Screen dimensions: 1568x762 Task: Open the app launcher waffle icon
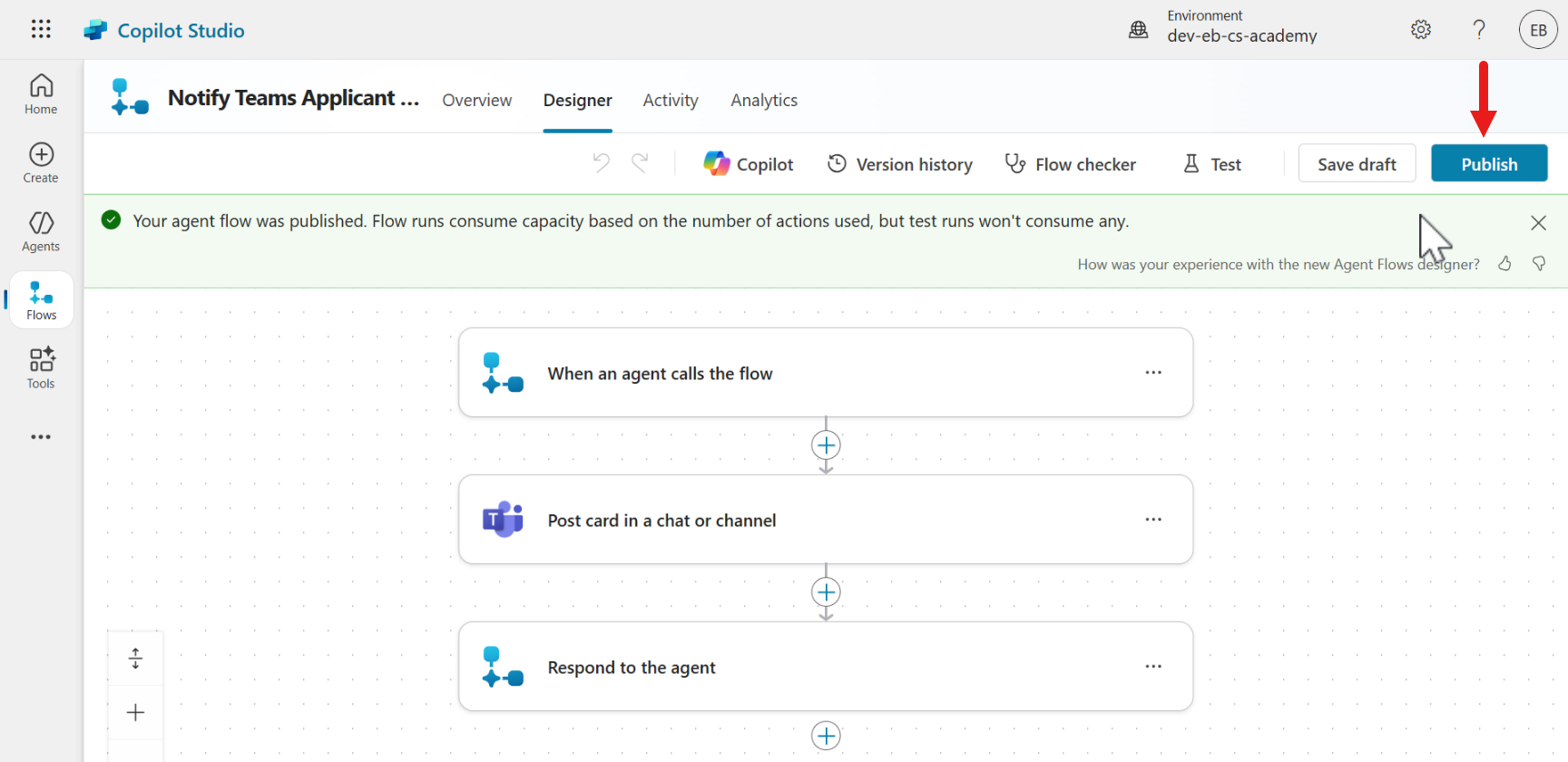pyautogui.click(x=41, y=29)
